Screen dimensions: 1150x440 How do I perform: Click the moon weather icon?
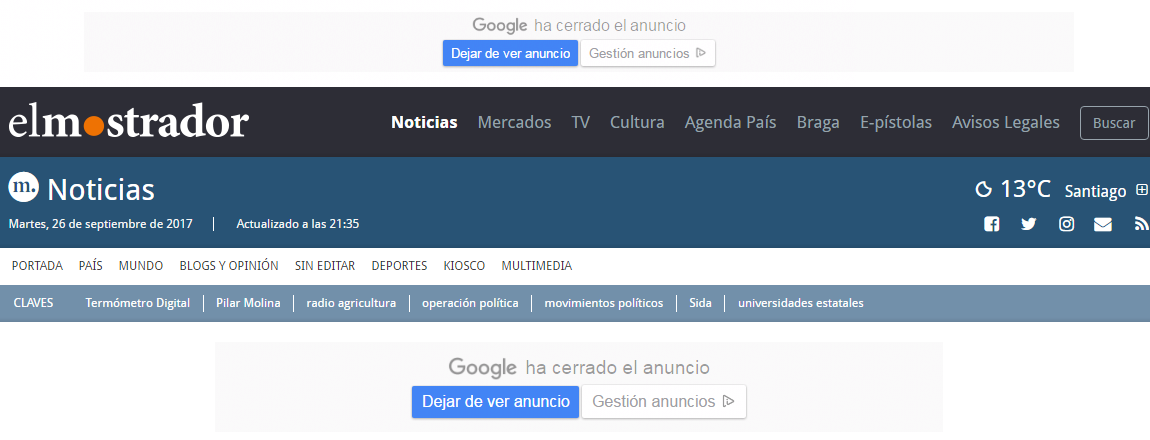983,189
